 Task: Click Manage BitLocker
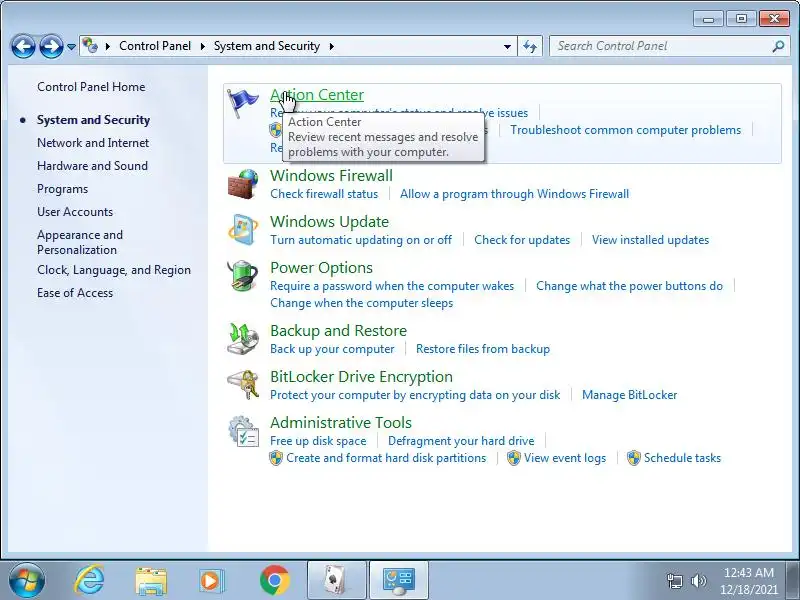(x=630, y=395)
